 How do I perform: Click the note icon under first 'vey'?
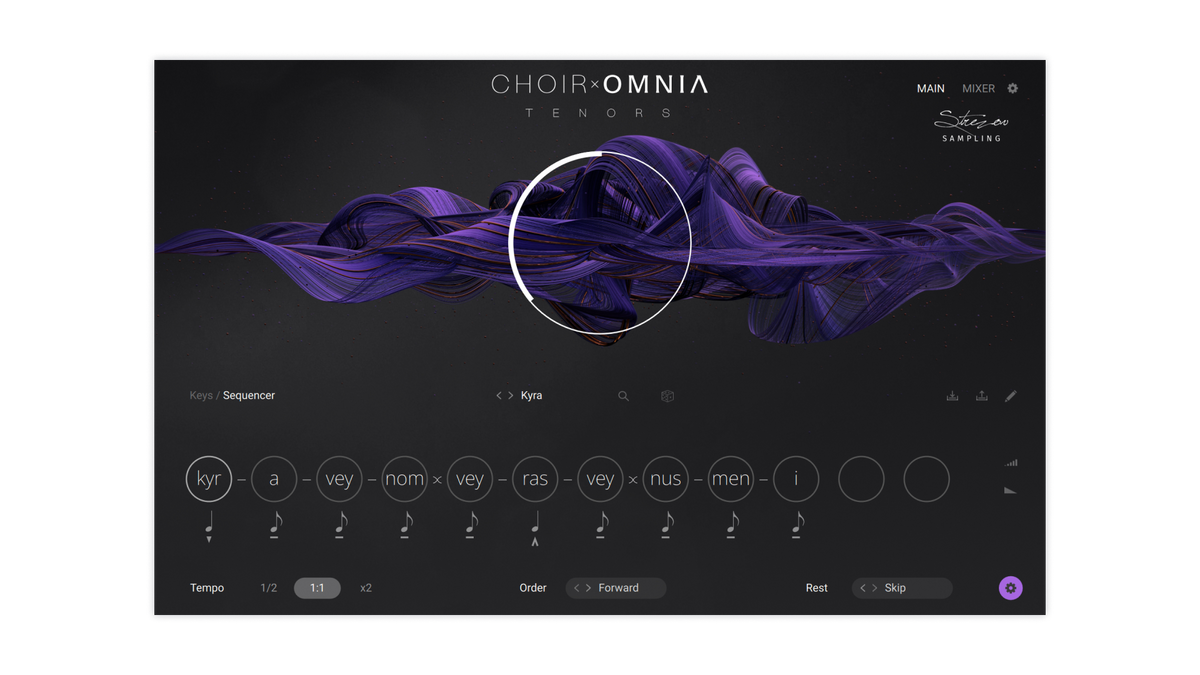point(340,524)
